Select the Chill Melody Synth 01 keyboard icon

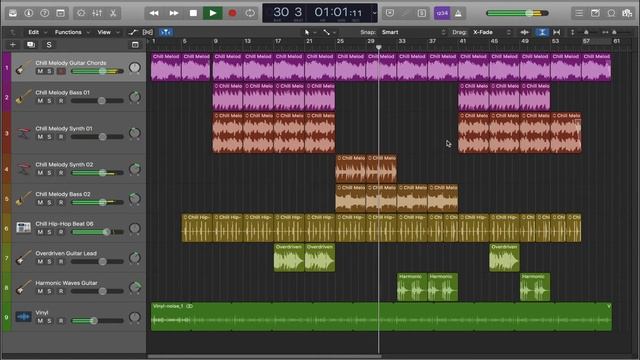coord(23,133)
